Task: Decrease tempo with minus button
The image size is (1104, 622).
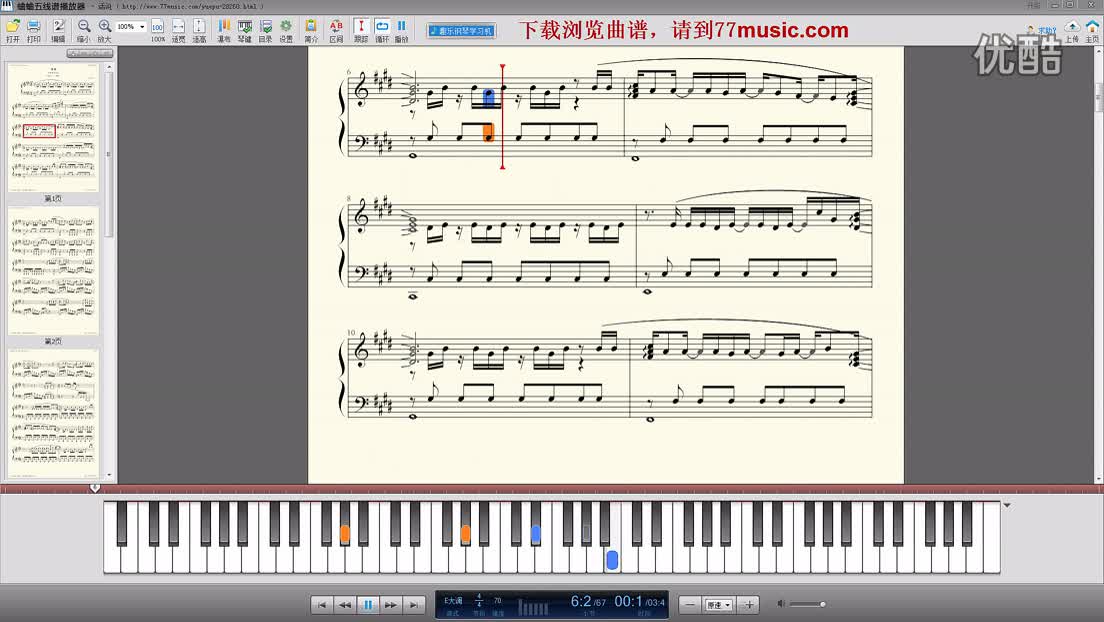Action: (x=690, y=604)
